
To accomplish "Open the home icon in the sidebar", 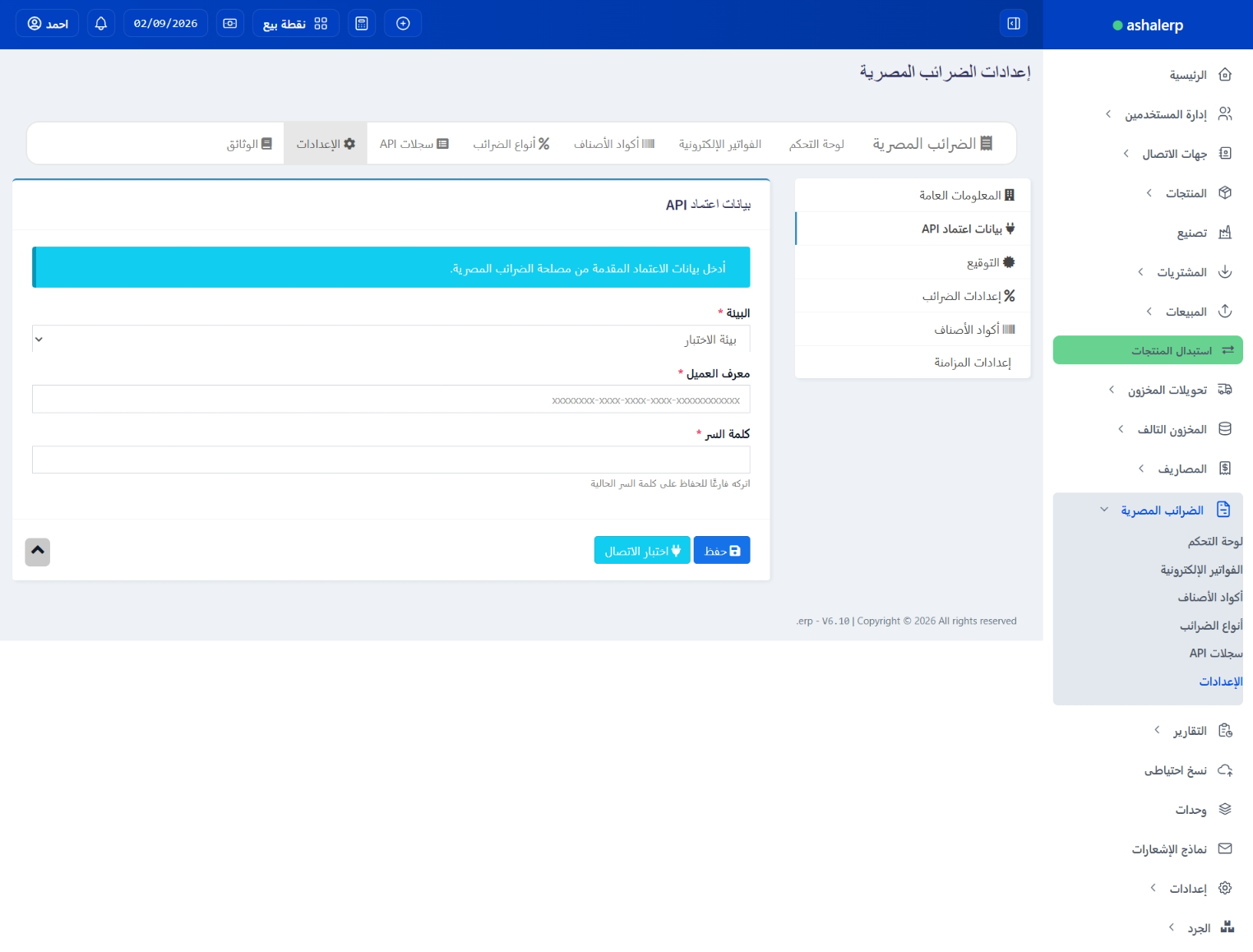I will point(1225,75).
